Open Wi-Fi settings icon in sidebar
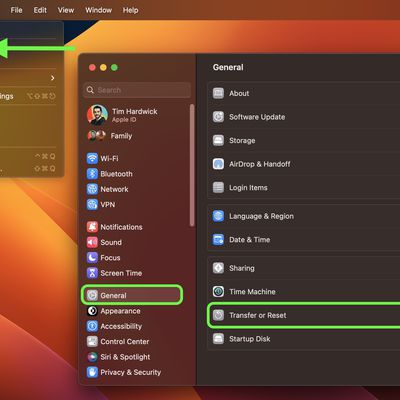 point(92,158)
